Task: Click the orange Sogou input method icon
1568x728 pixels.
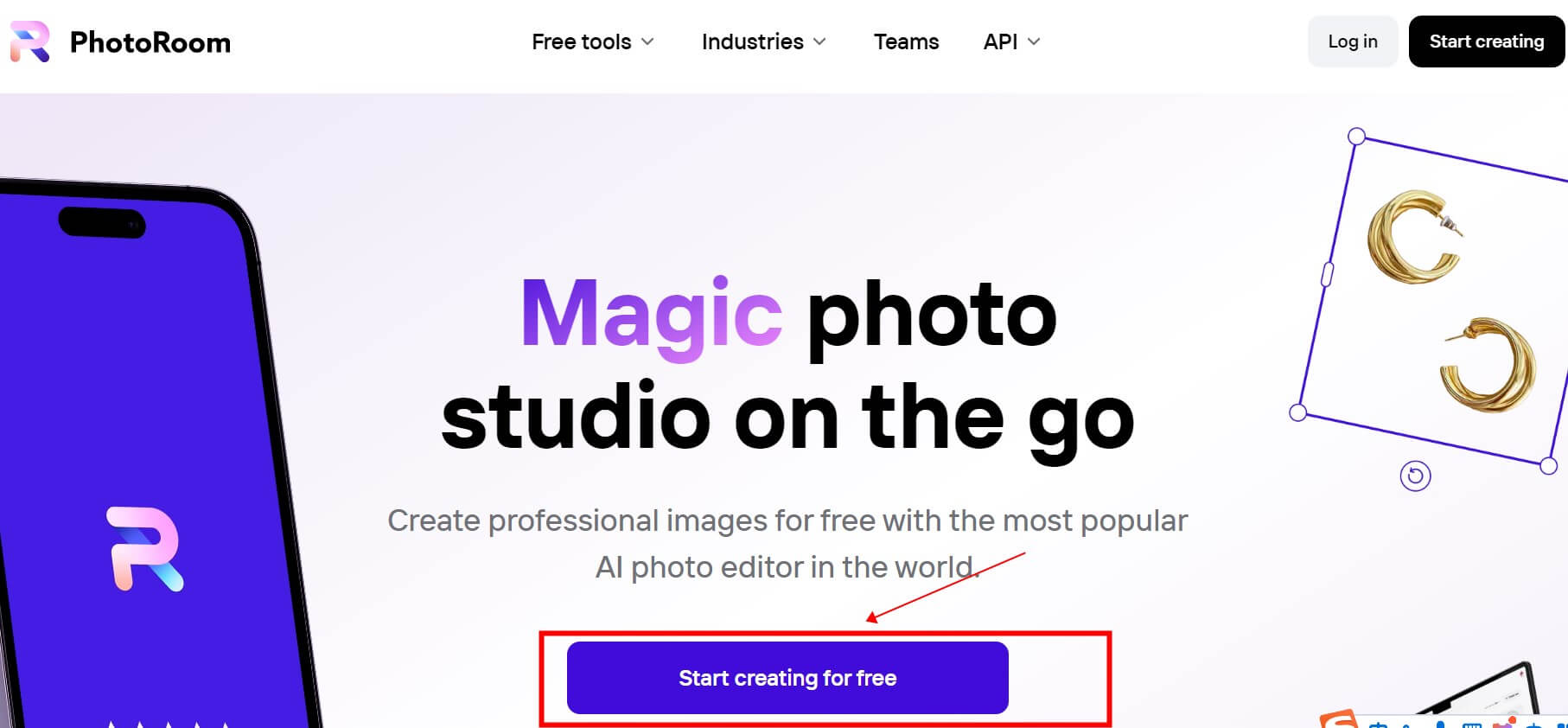Action: (x=1339, y=719)
